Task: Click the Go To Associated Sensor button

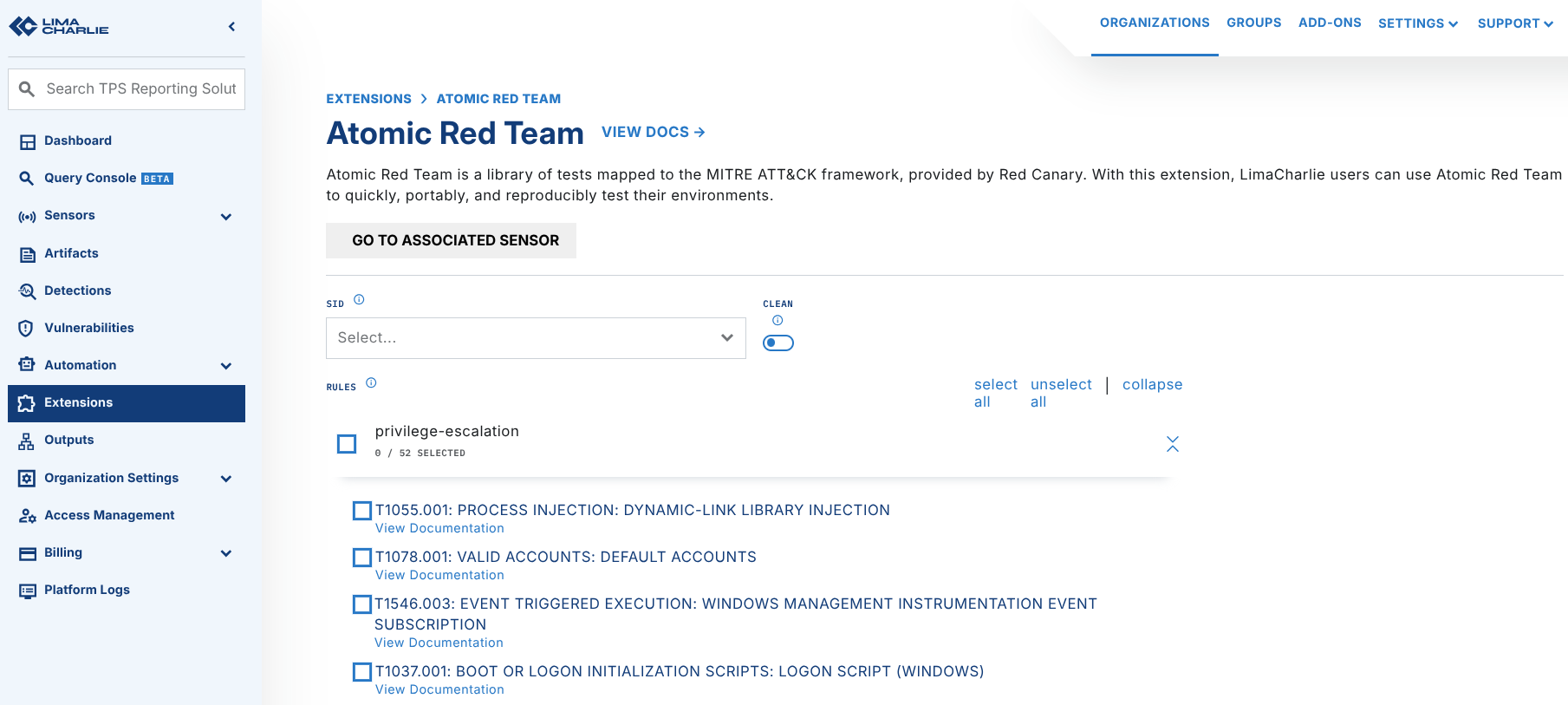Action: [451, 241]
